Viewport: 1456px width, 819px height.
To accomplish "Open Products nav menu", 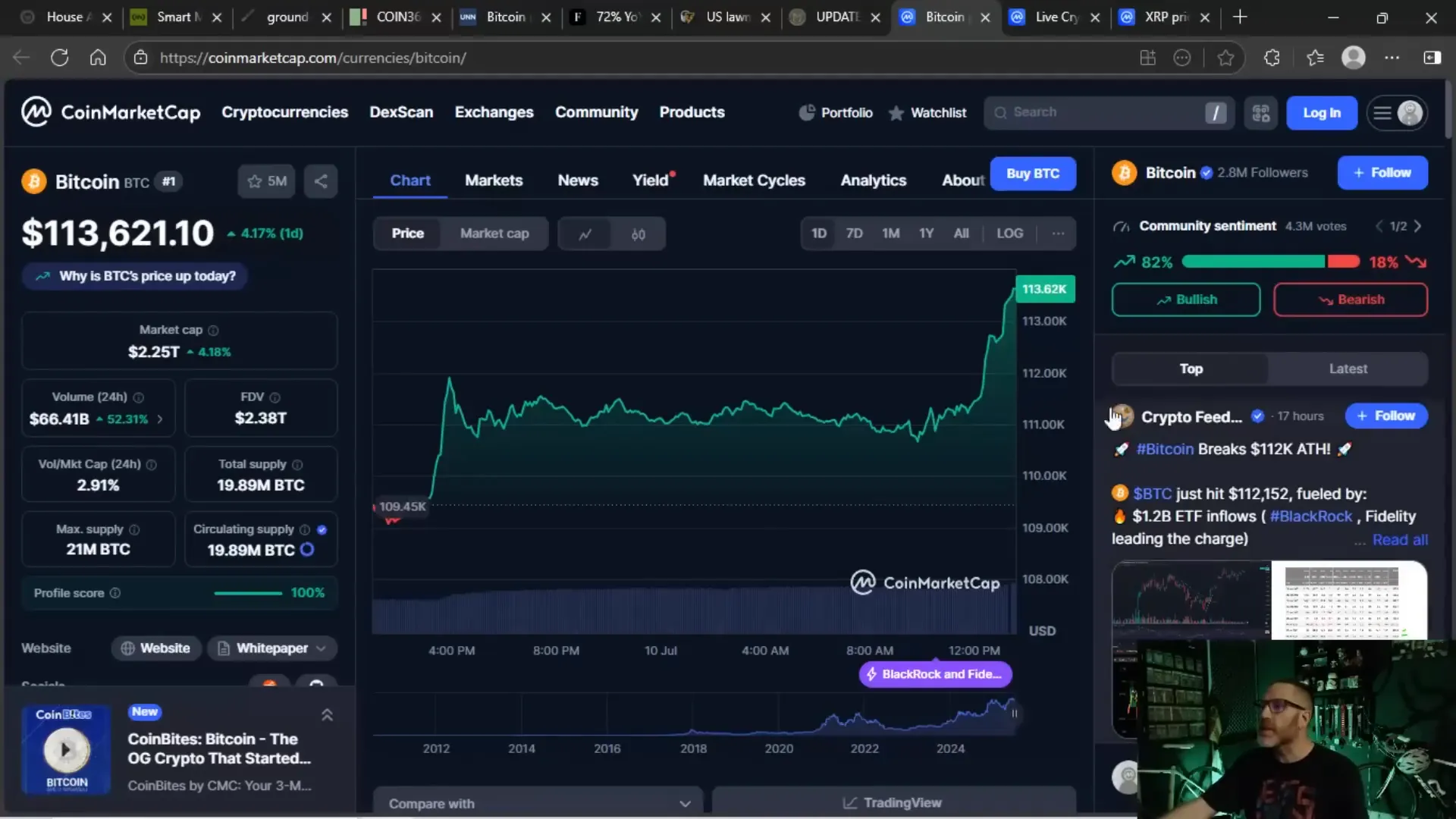I will (692, 112).
